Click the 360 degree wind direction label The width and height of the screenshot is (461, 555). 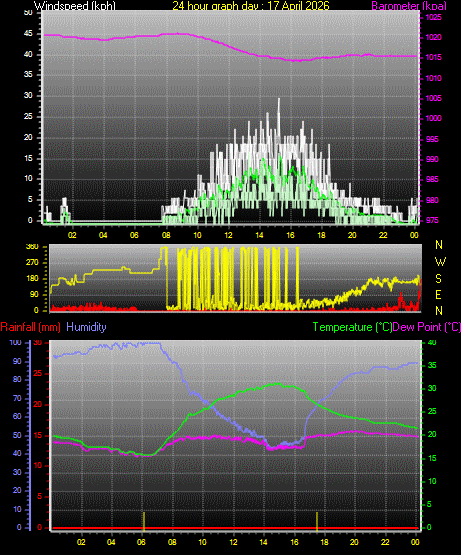(32, 247)
